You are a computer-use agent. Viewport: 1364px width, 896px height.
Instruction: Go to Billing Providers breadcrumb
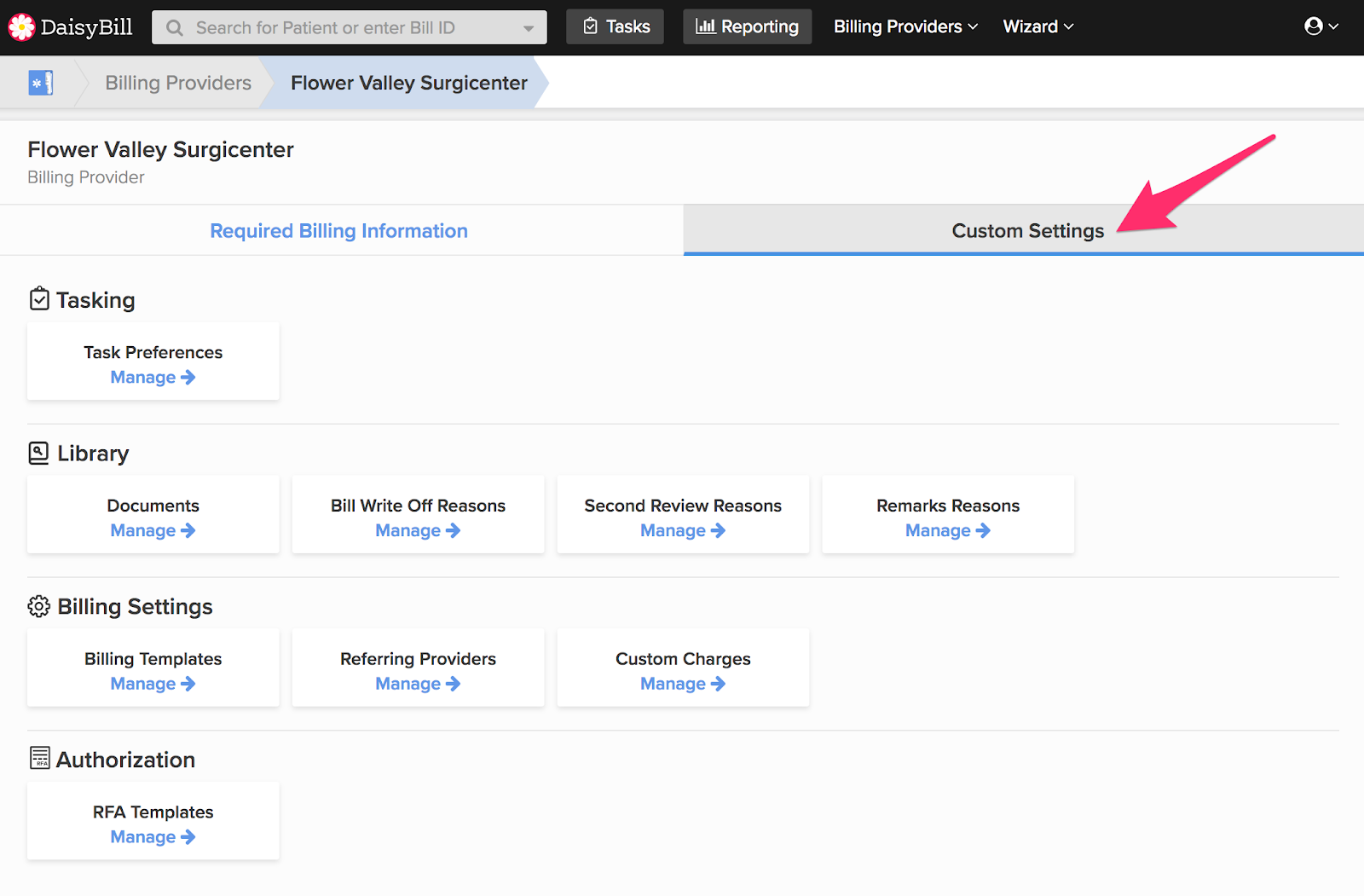click(178, 83)
